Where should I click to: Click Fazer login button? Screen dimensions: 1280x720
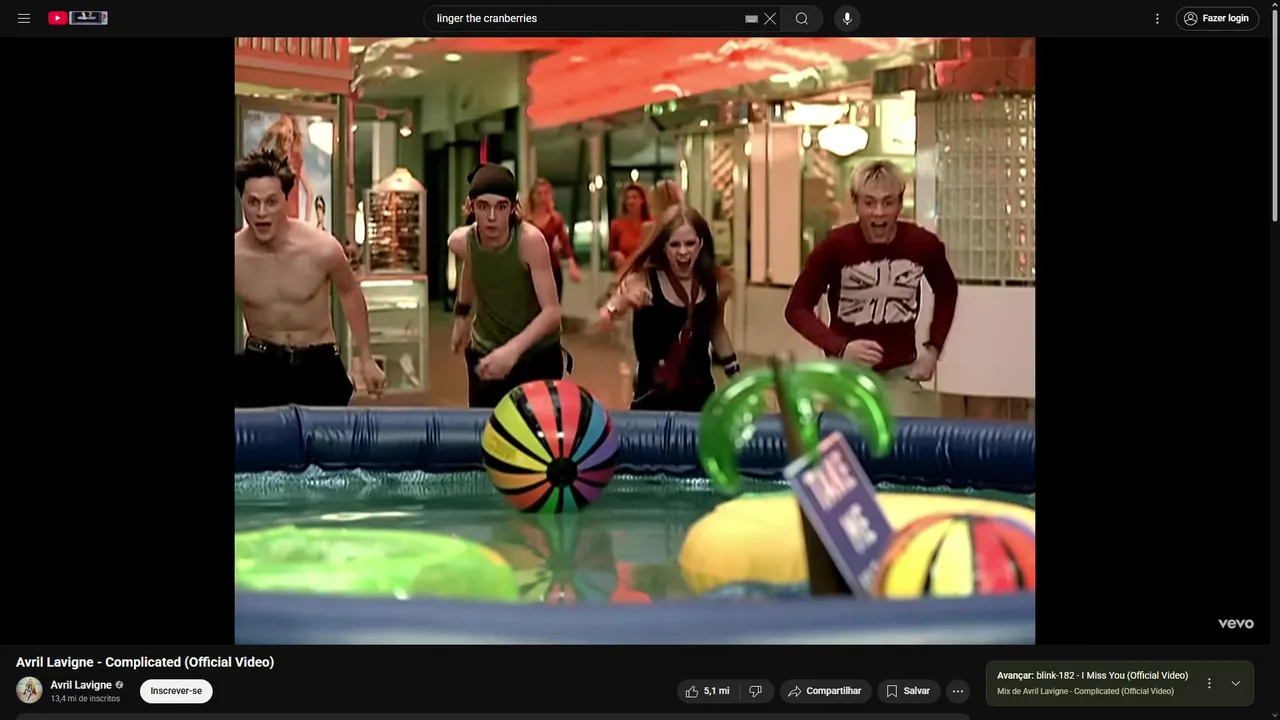(x=1217, y=18)
